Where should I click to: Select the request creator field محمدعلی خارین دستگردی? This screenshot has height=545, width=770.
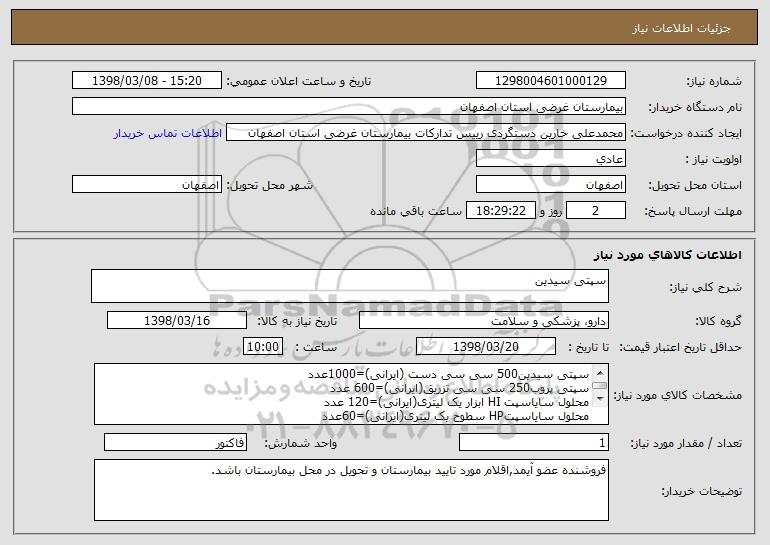point(426,133)
